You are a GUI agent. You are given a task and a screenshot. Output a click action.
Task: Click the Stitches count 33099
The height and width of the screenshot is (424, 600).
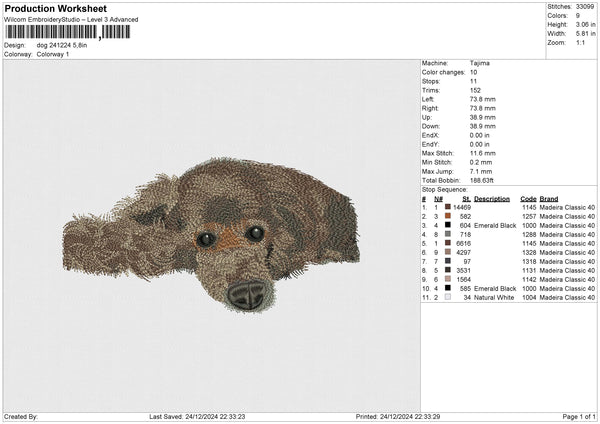tap(585, 6)
